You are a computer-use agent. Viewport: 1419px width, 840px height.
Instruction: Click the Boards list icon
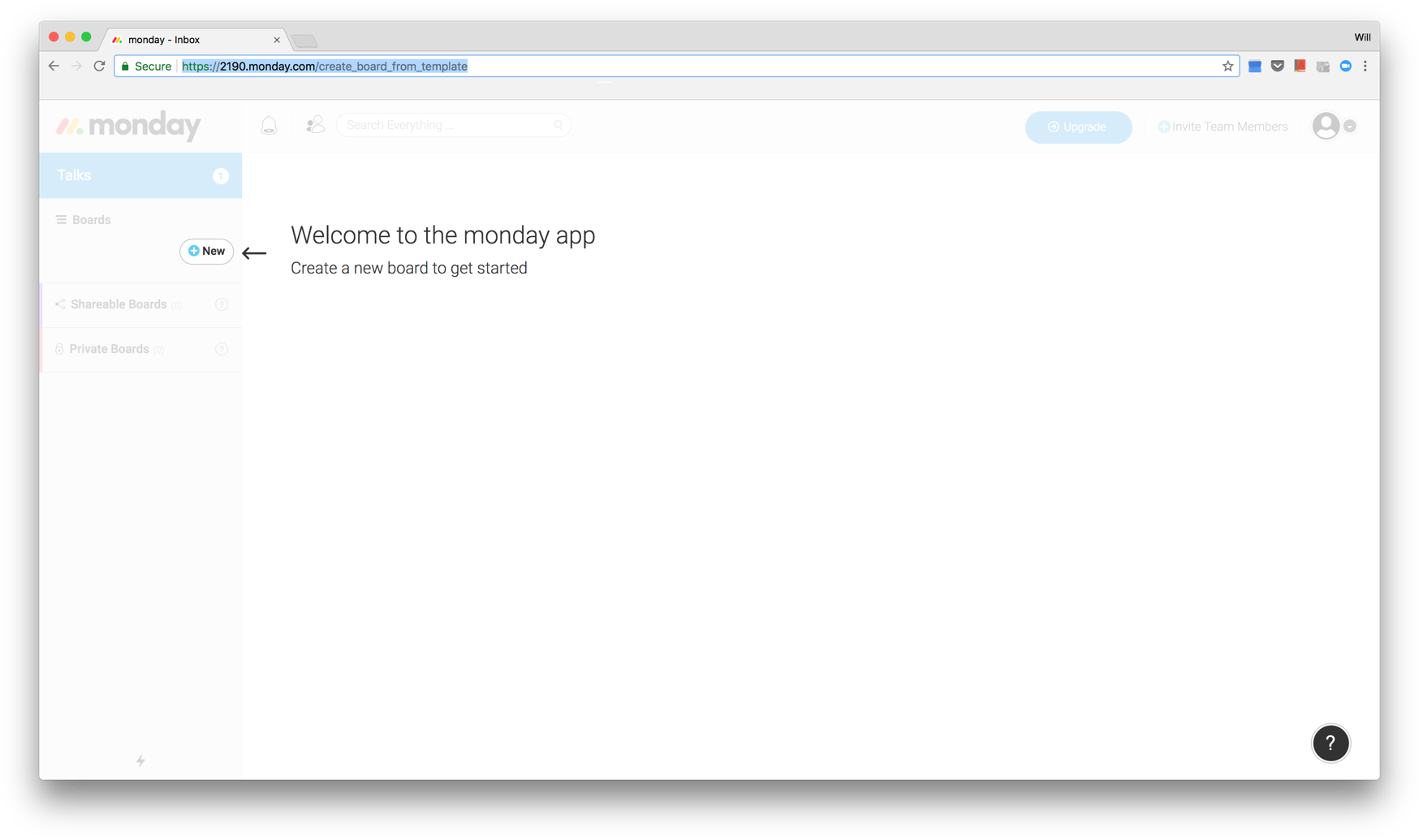point(61,220)
